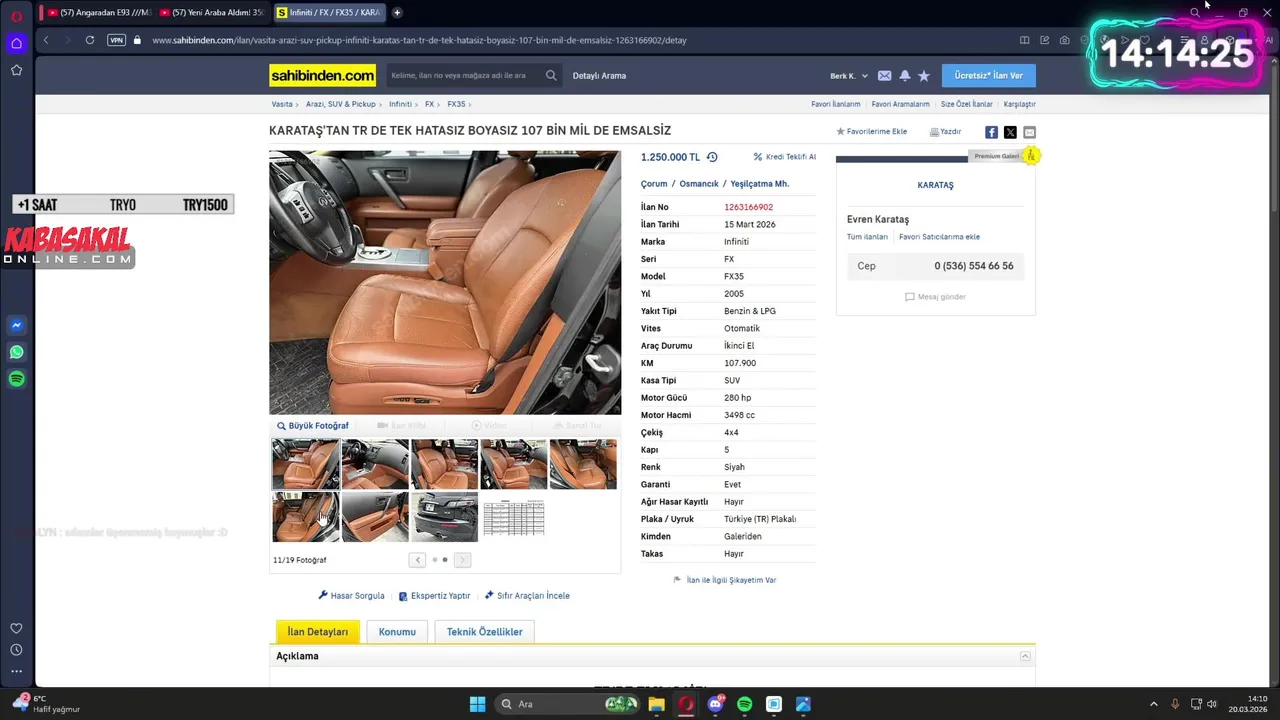Viewport: 1280px width, 720px height.
Task: Select the car rear exterior thumbnail
Action: (444, 517)
